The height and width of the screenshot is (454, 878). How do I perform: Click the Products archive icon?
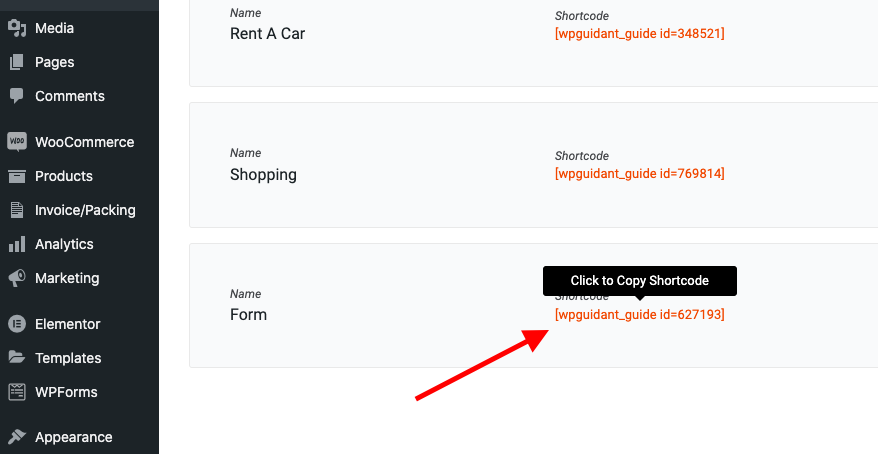[x=16, y=176]
